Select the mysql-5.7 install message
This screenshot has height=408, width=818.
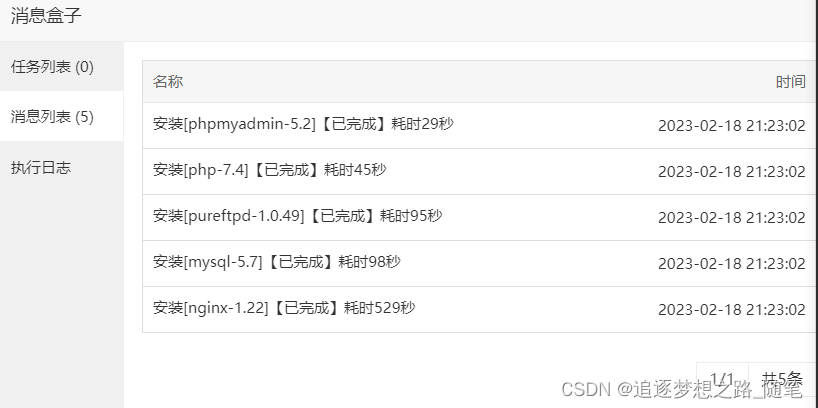276,262
